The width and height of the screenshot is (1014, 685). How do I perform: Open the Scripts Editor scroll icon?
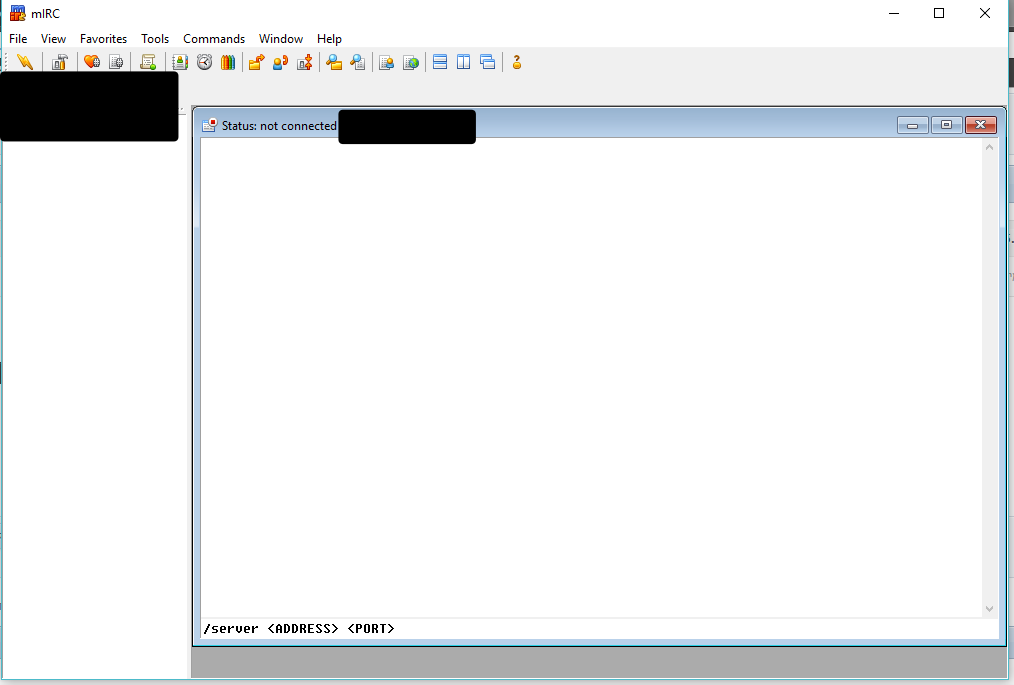tap(148, 62)
